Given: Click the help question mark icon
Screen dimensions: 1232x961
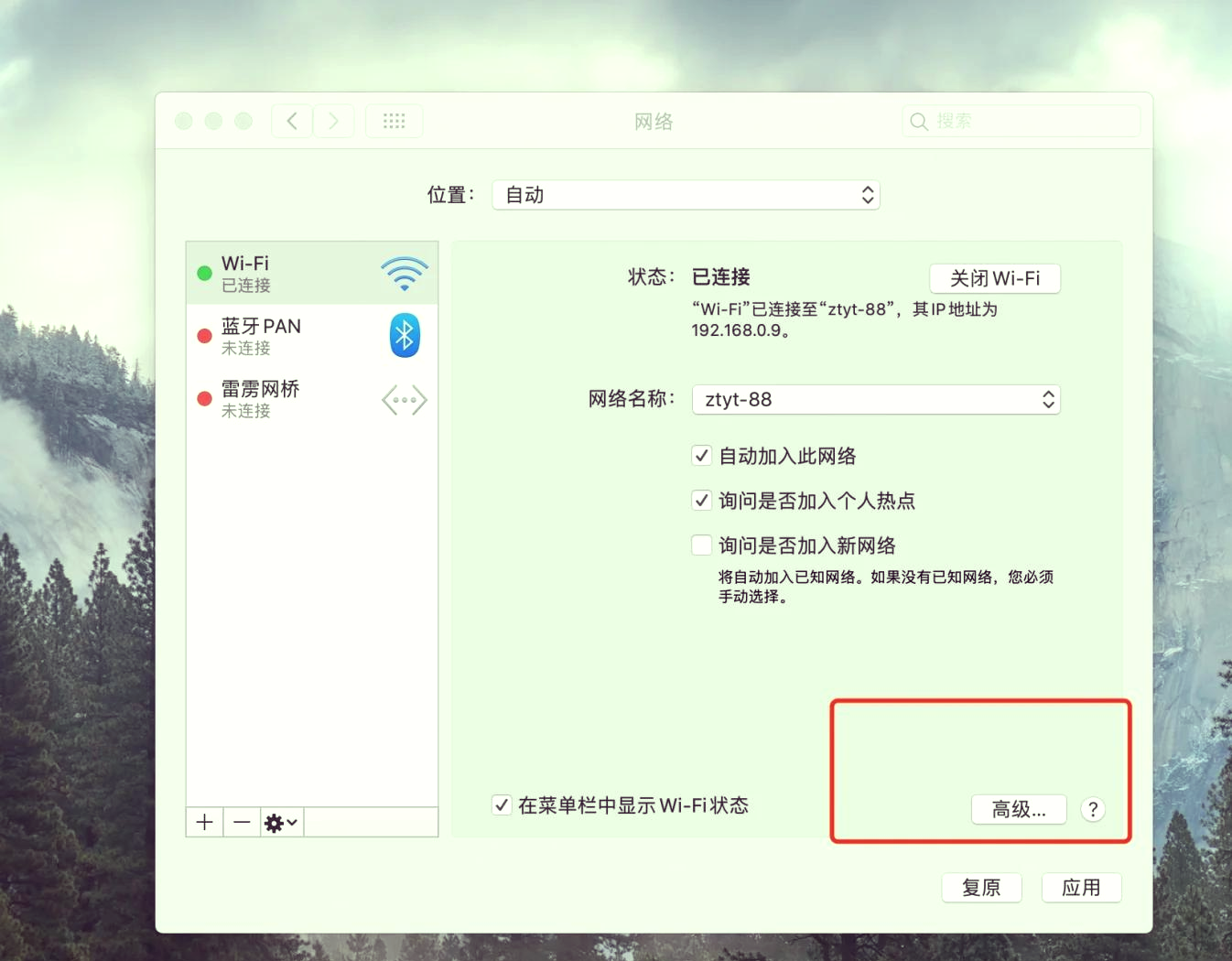Looking at the screenshot, I should [x=1092, y=809].
